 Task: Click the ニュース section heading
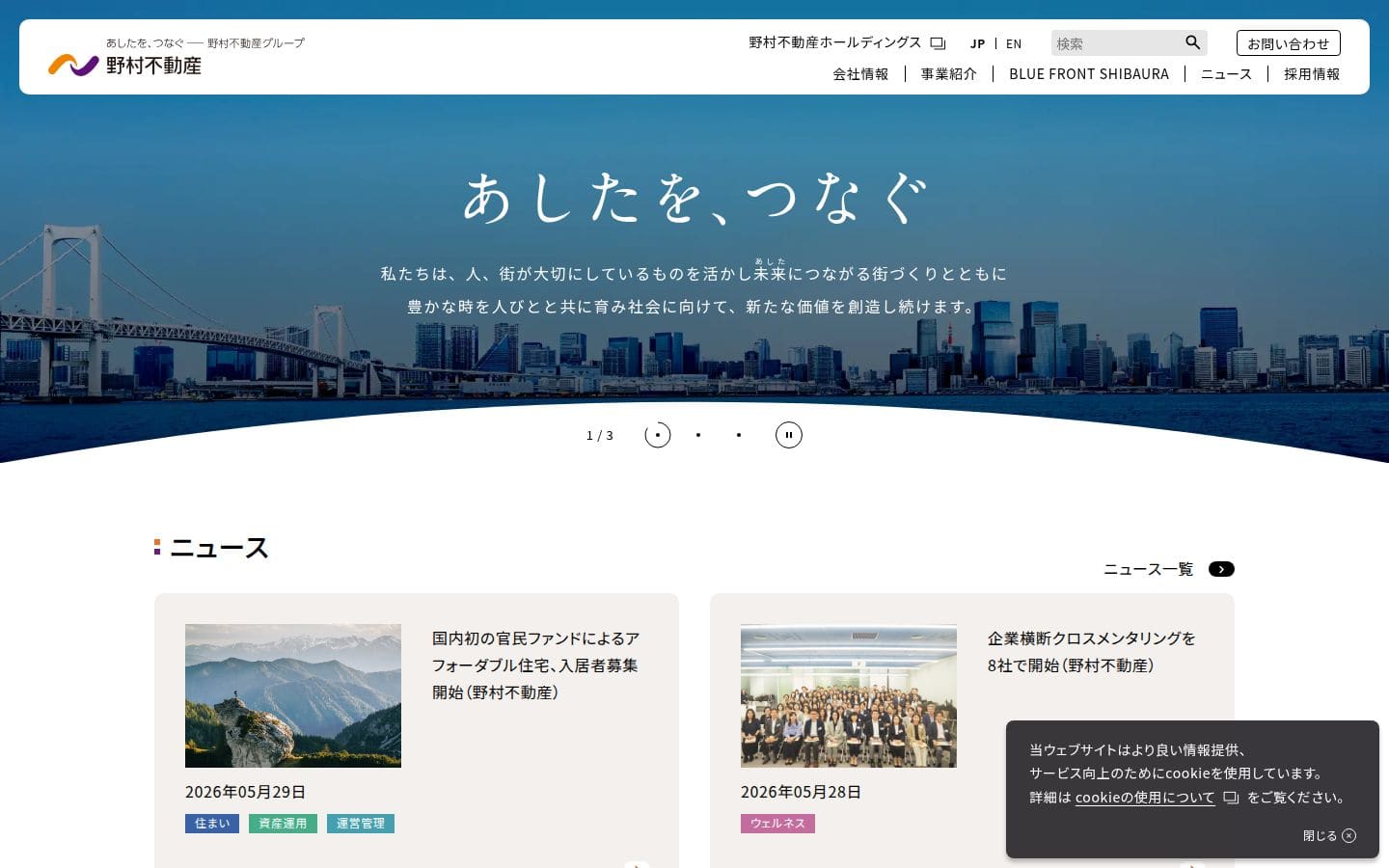(x=219, y=548)
